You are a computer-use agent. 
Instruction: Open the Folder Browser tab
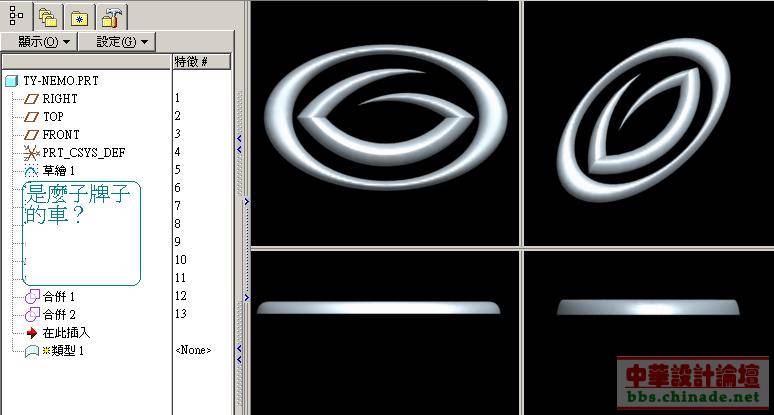(x=79, y=18)
